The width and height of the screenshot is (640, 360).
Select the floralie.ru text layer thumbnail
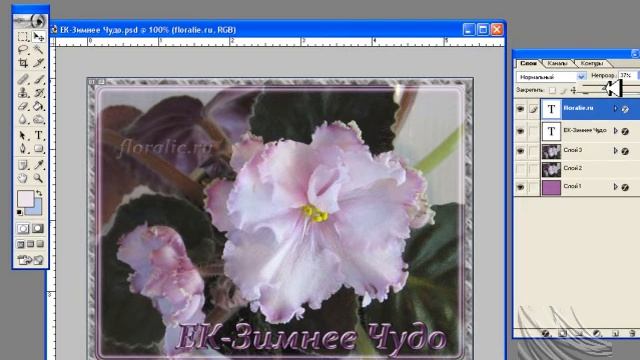(551, 109)
